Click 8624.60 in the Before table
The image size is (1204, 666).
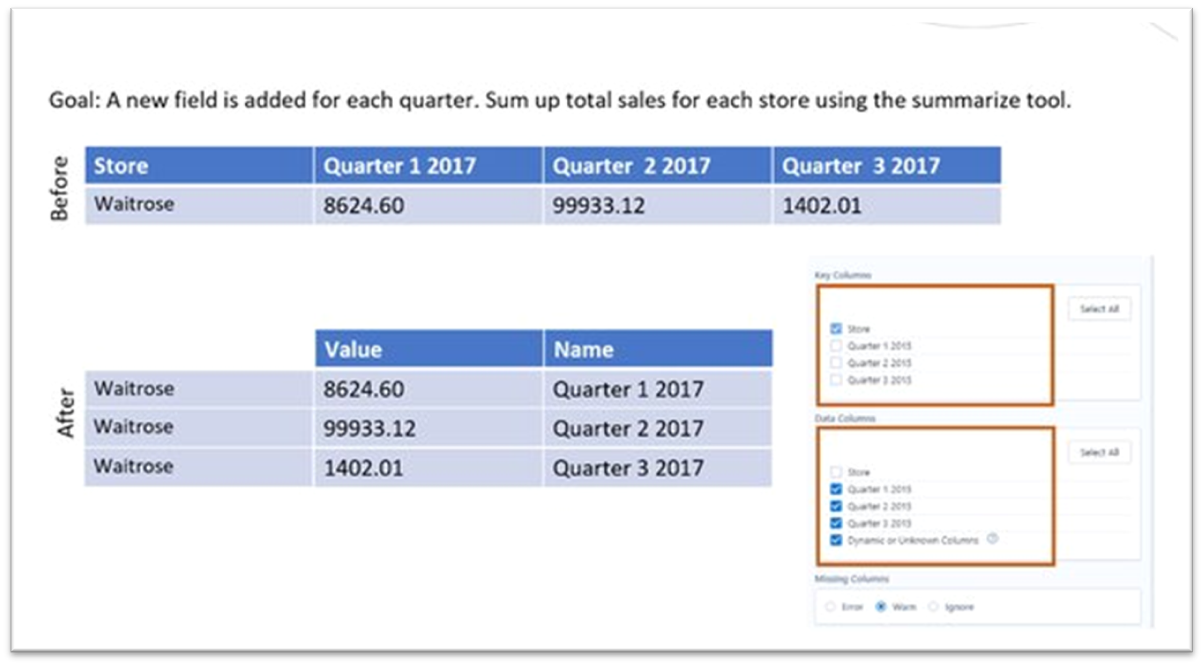click(428, 205)
